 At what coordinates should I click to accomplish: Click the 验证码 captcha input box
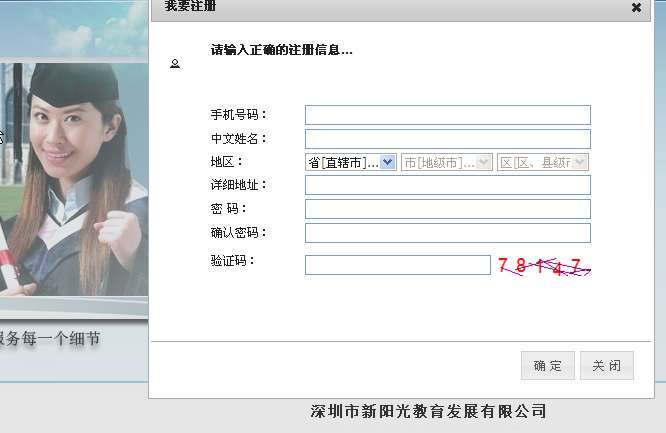pyautogui.click(x=397, y=265)
